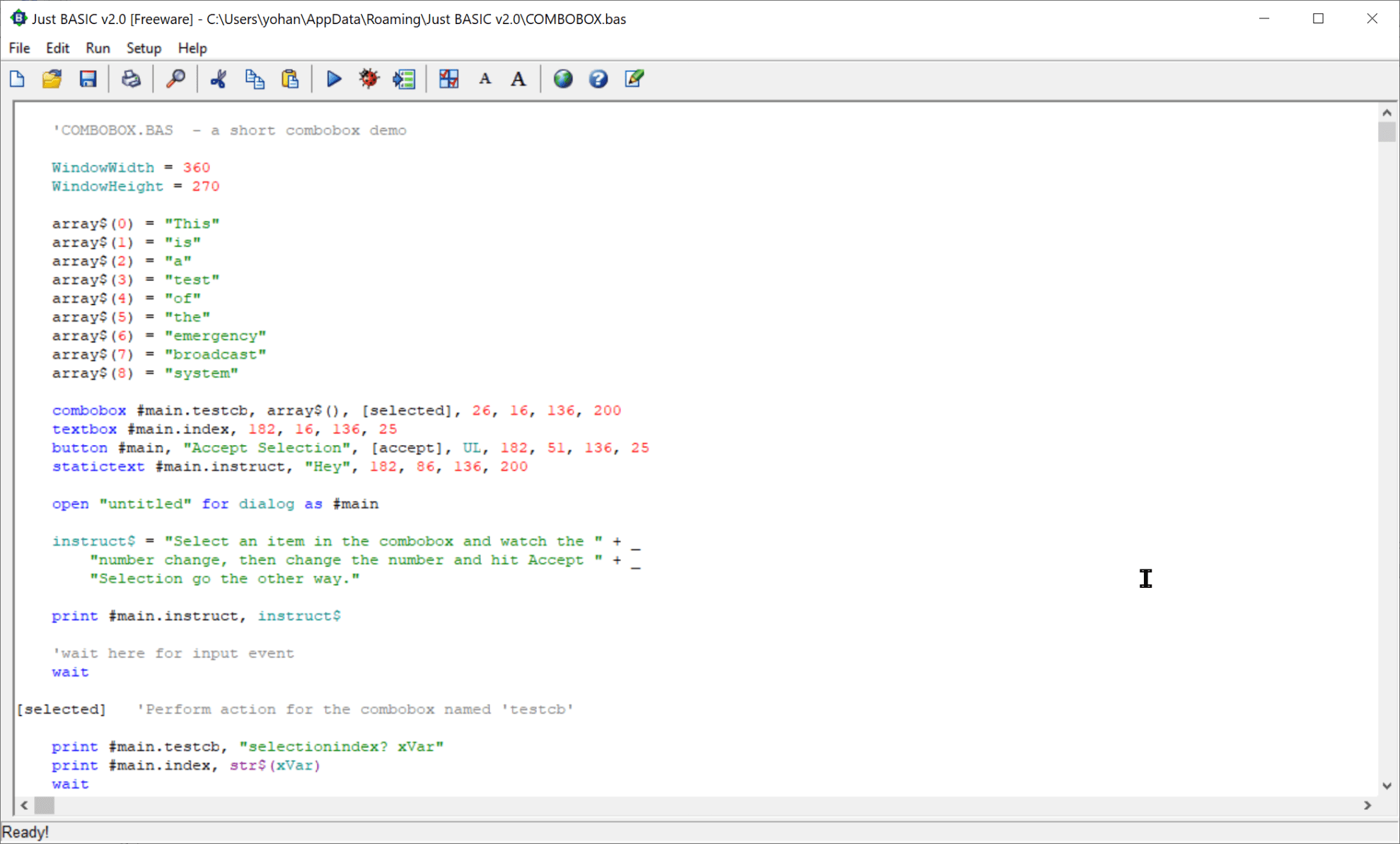Open the Edit menu
Screen dimensions: 1400x844
click(x=57, y=48)
